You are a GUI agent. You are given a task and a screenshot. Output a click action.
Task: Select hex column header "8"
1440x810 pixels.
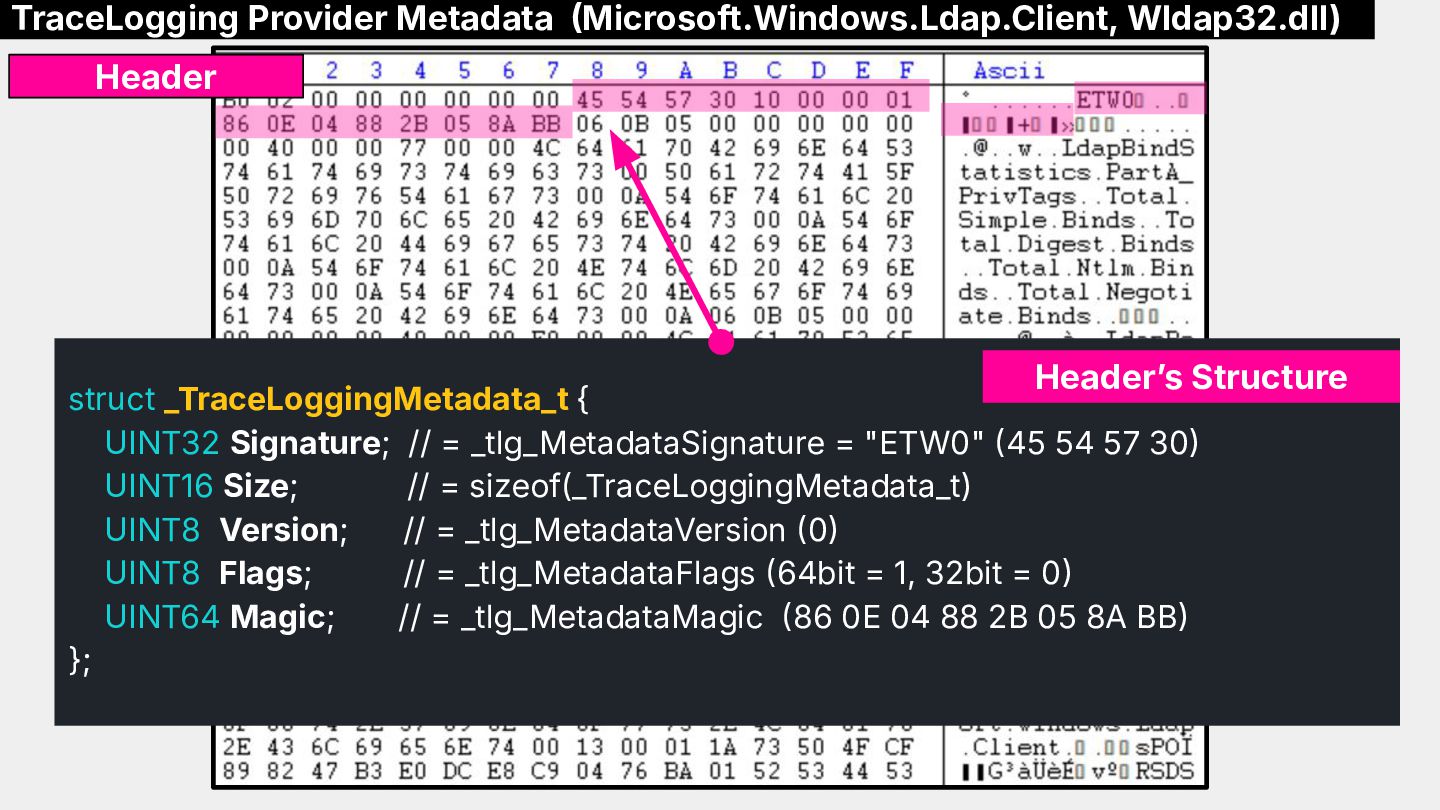coord(596,70)
